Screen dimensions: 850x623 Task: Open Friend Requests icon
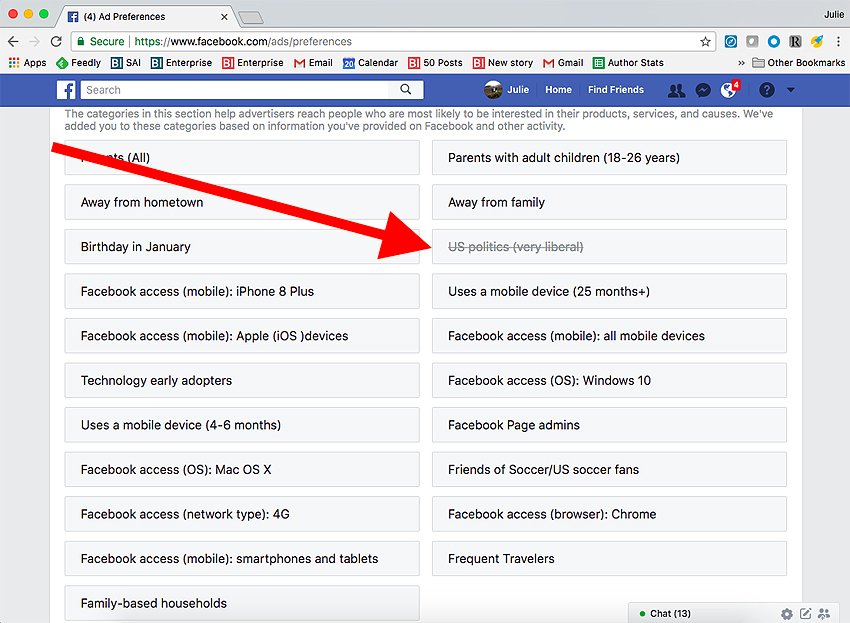(x=677, y=90)
